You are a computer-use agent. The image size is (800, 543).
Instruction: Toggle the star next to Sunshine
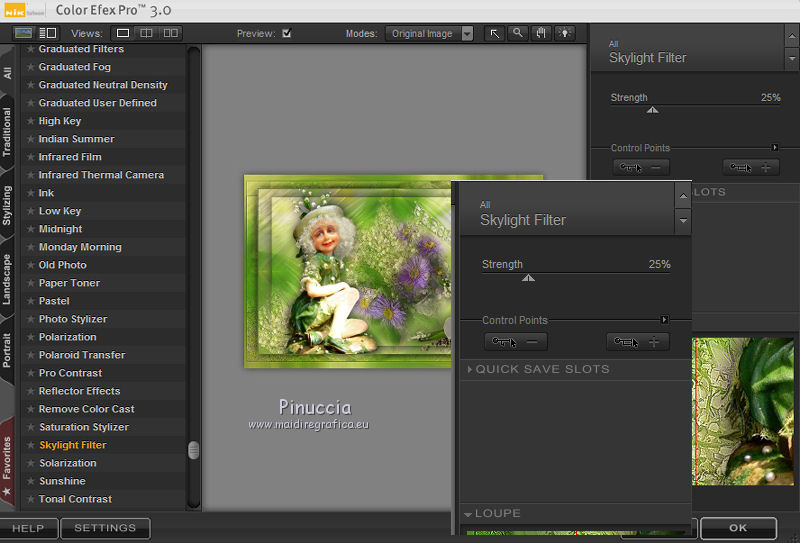31,481
